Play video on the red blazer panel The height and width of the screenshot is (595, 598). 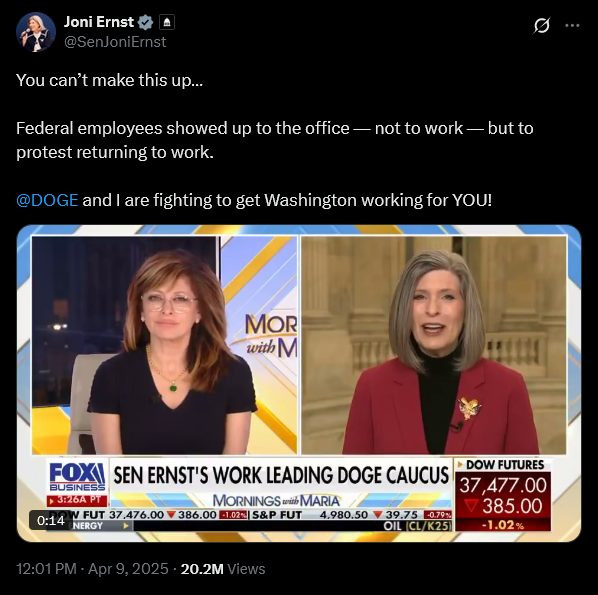click(434, 345)
